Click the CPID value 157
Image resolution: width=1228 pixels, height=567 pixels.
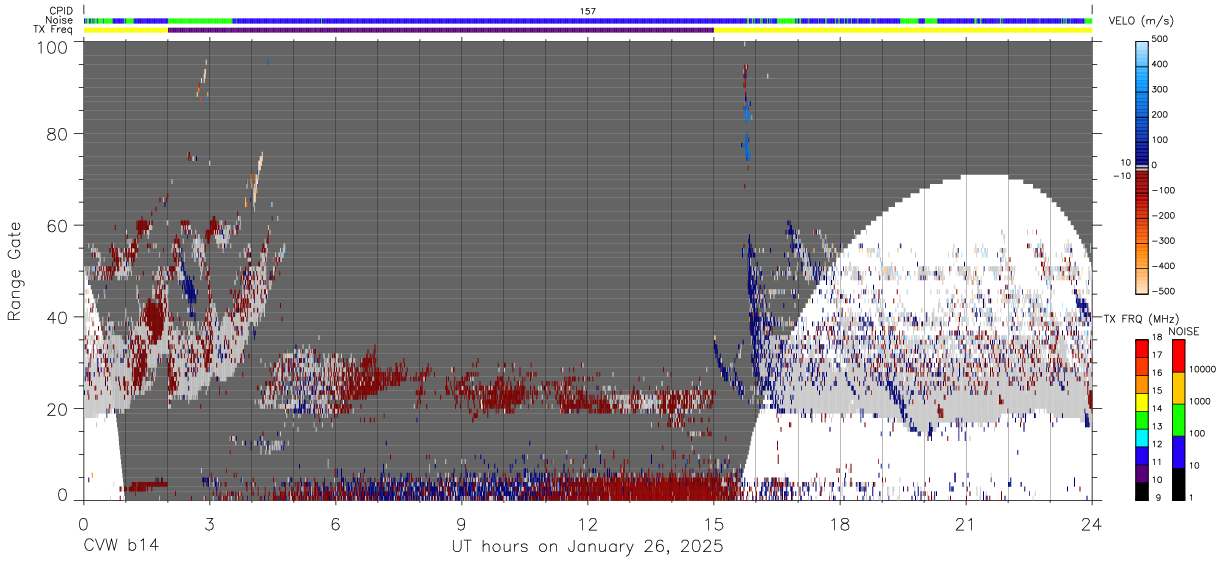pyautogui.click(x=588, y=11)
